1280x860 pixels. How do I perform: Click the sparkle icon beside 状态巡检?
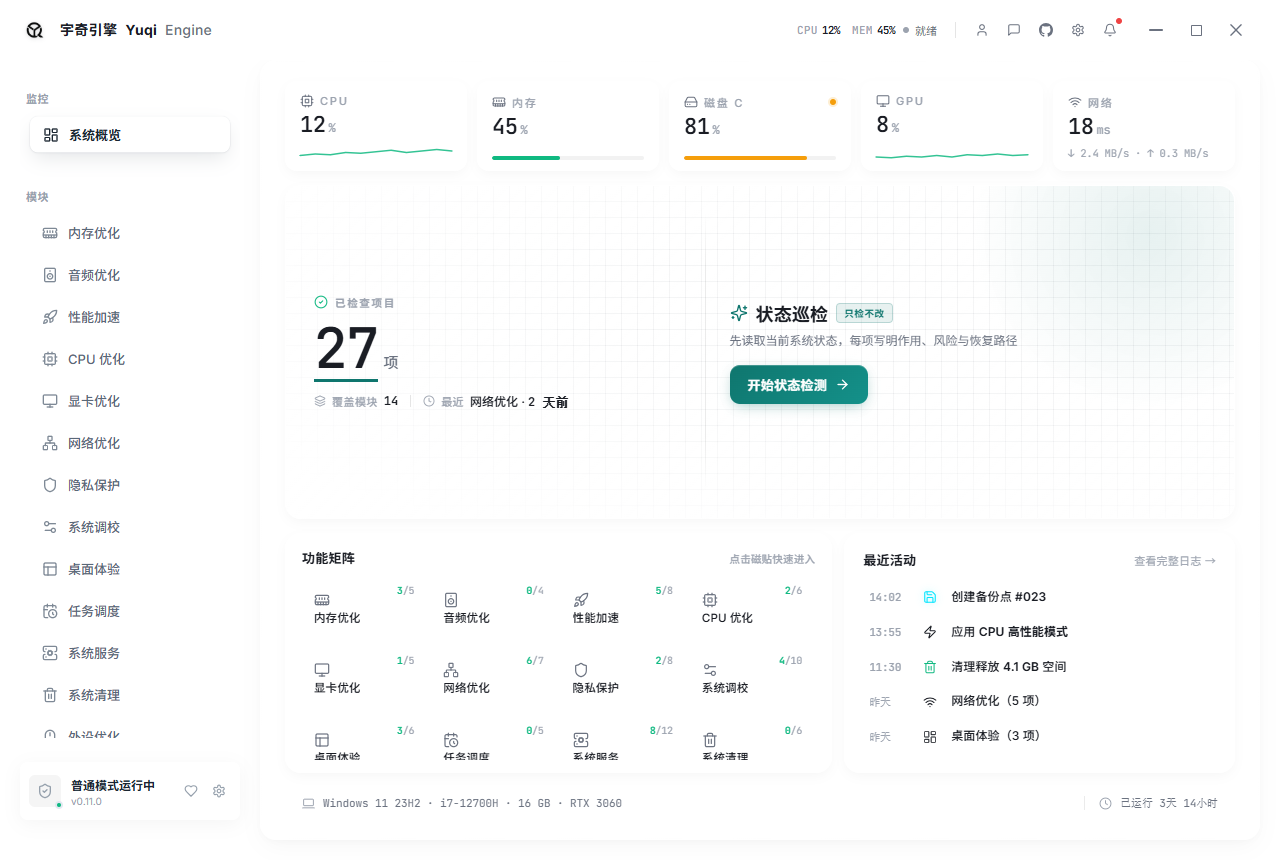pyautogui.click(x=739, y=313)
